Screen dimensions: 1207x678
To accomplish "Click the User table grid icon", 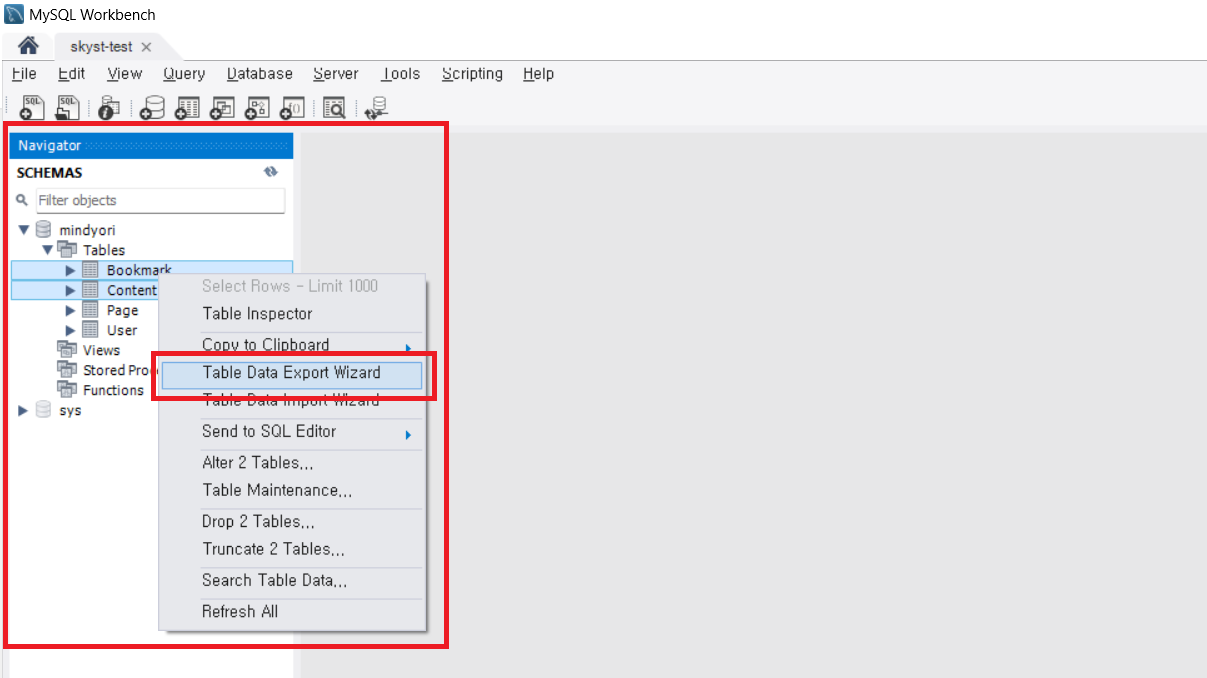I will point(90,330).
